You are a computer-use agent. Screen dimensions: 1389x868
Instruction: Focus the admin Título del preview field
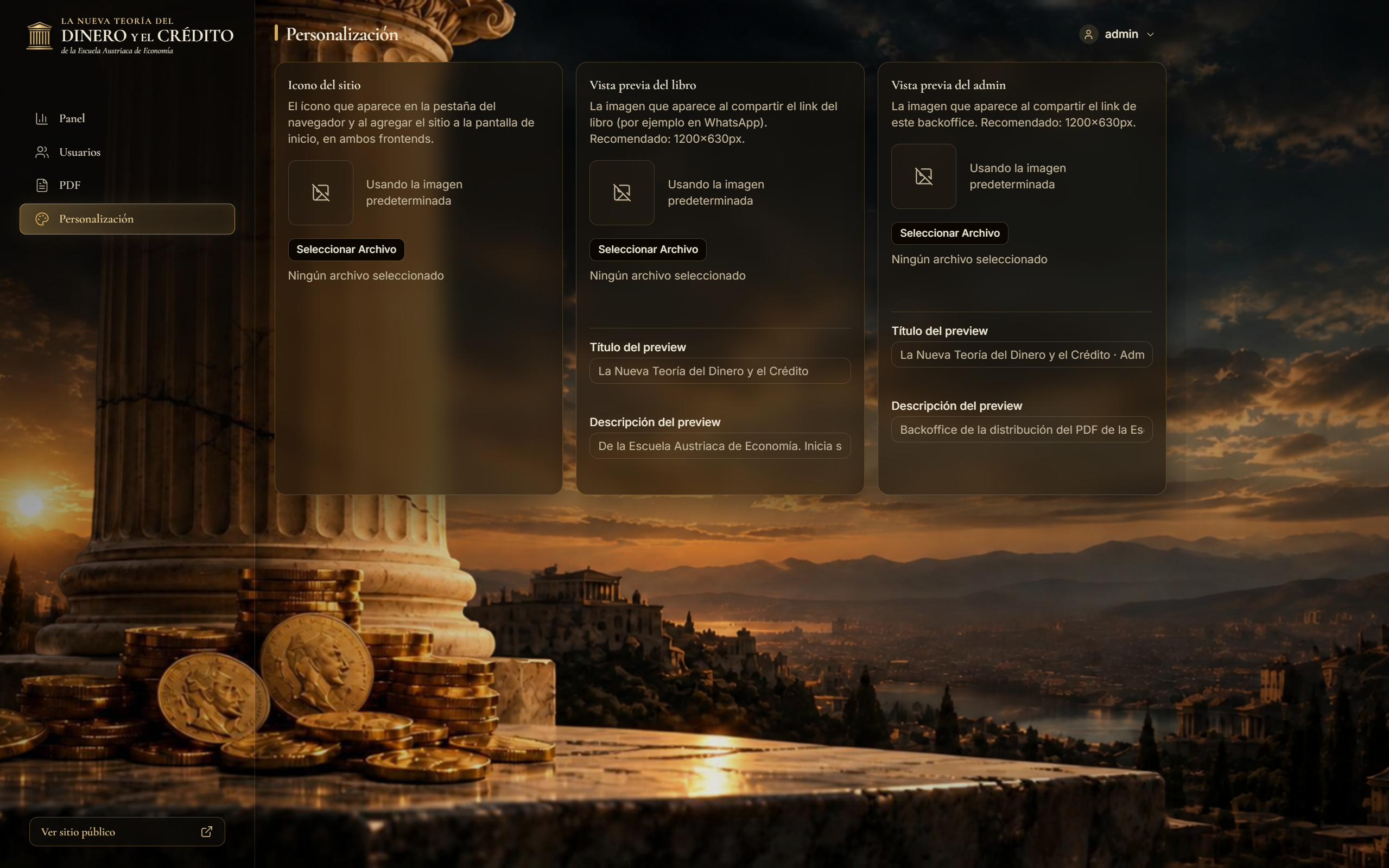(x=1022, y=355)
